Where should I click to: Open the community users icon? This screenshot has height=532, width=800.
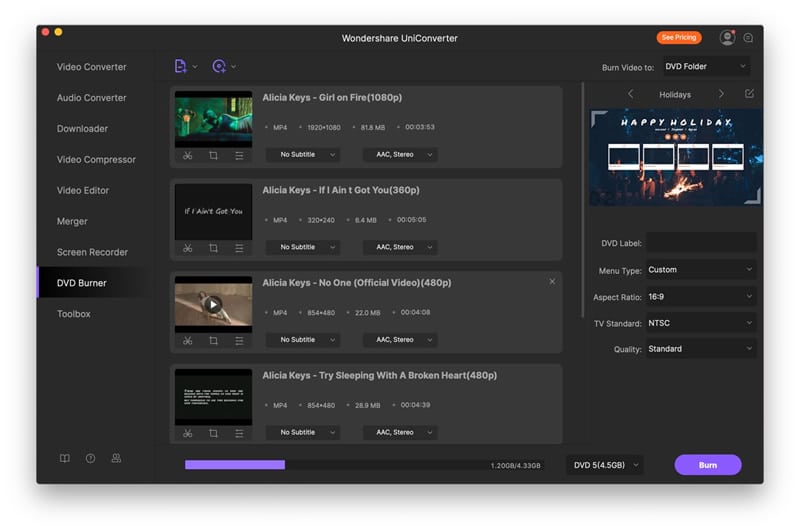(x=116, y=458)
